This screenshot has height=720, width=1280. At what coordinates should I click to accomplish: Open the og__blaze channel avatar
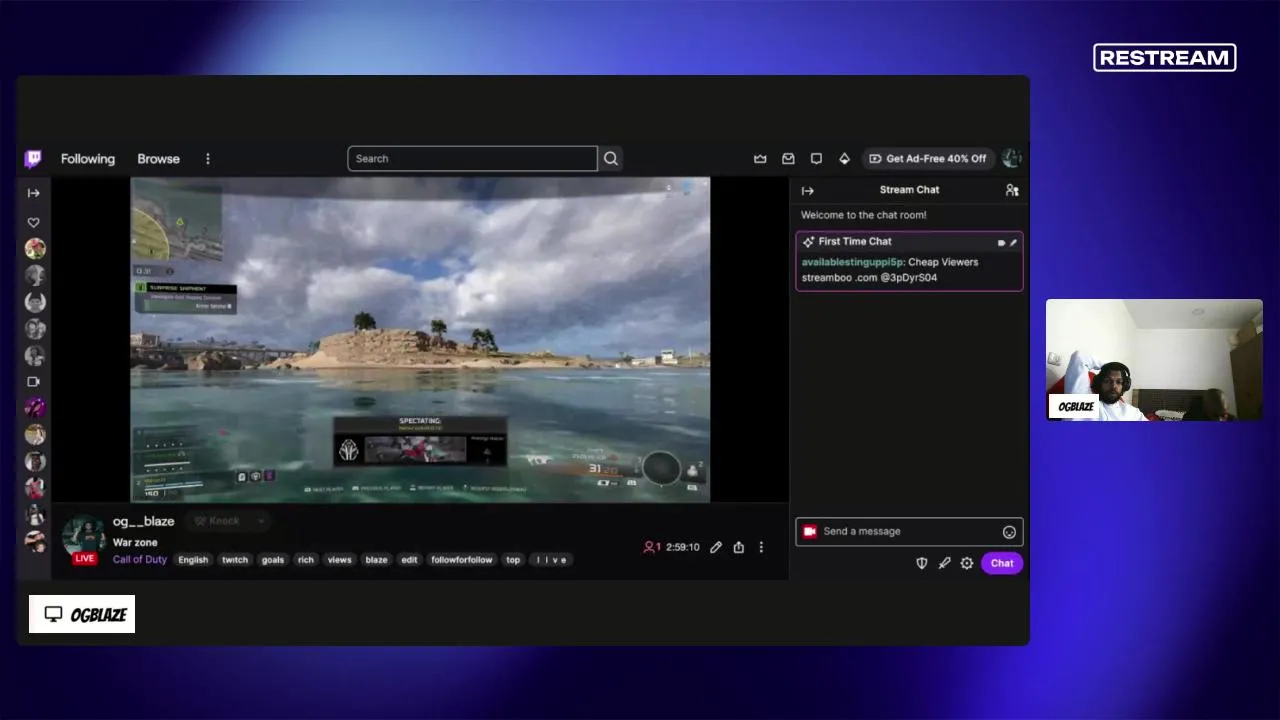(84, 537)
